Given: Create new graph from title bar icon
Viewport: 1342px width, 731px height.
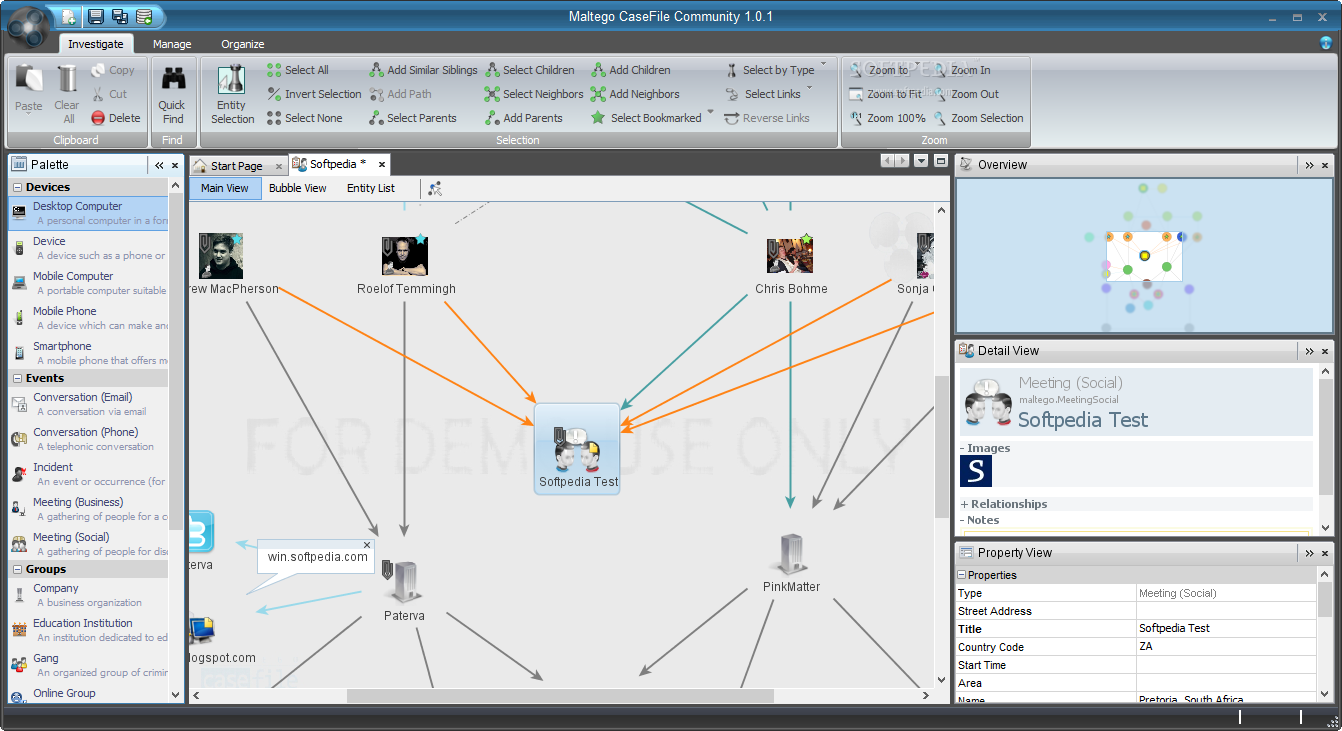Looking at the screenshot, I should 68,16.
